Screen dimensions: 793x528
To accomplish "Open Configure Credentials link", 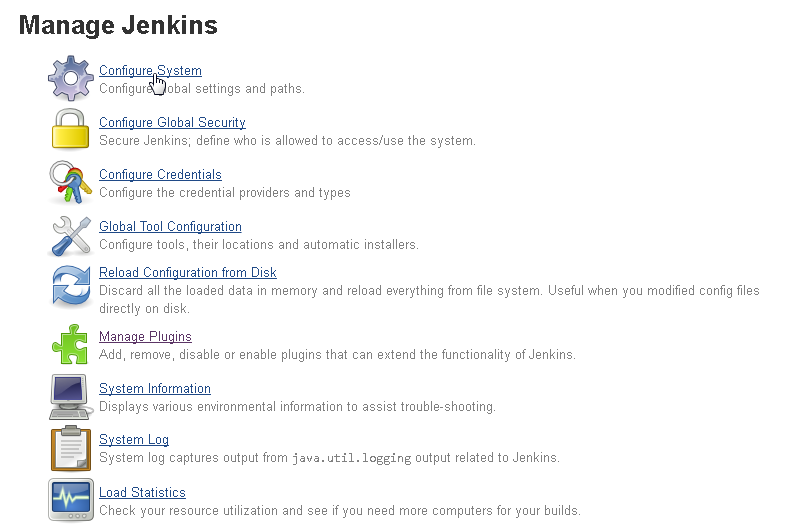I will point(160,174).
